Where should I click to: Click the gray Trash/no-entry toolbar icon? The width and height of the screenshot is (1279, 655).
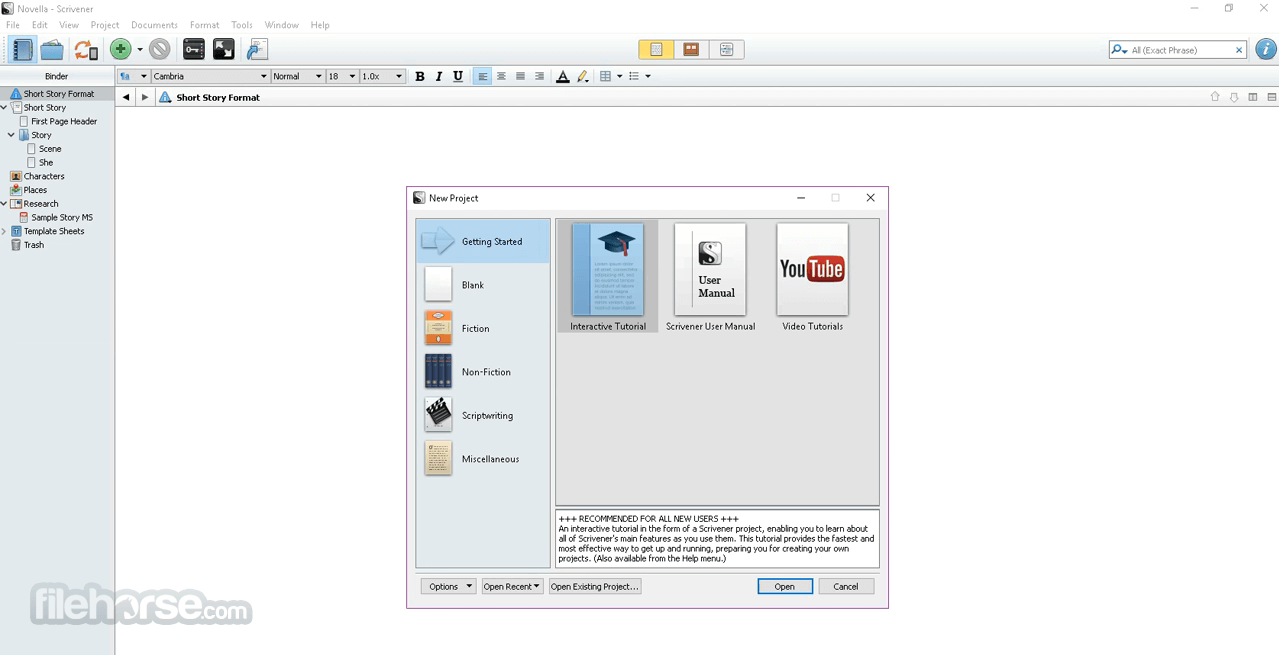tap(160, 49)
